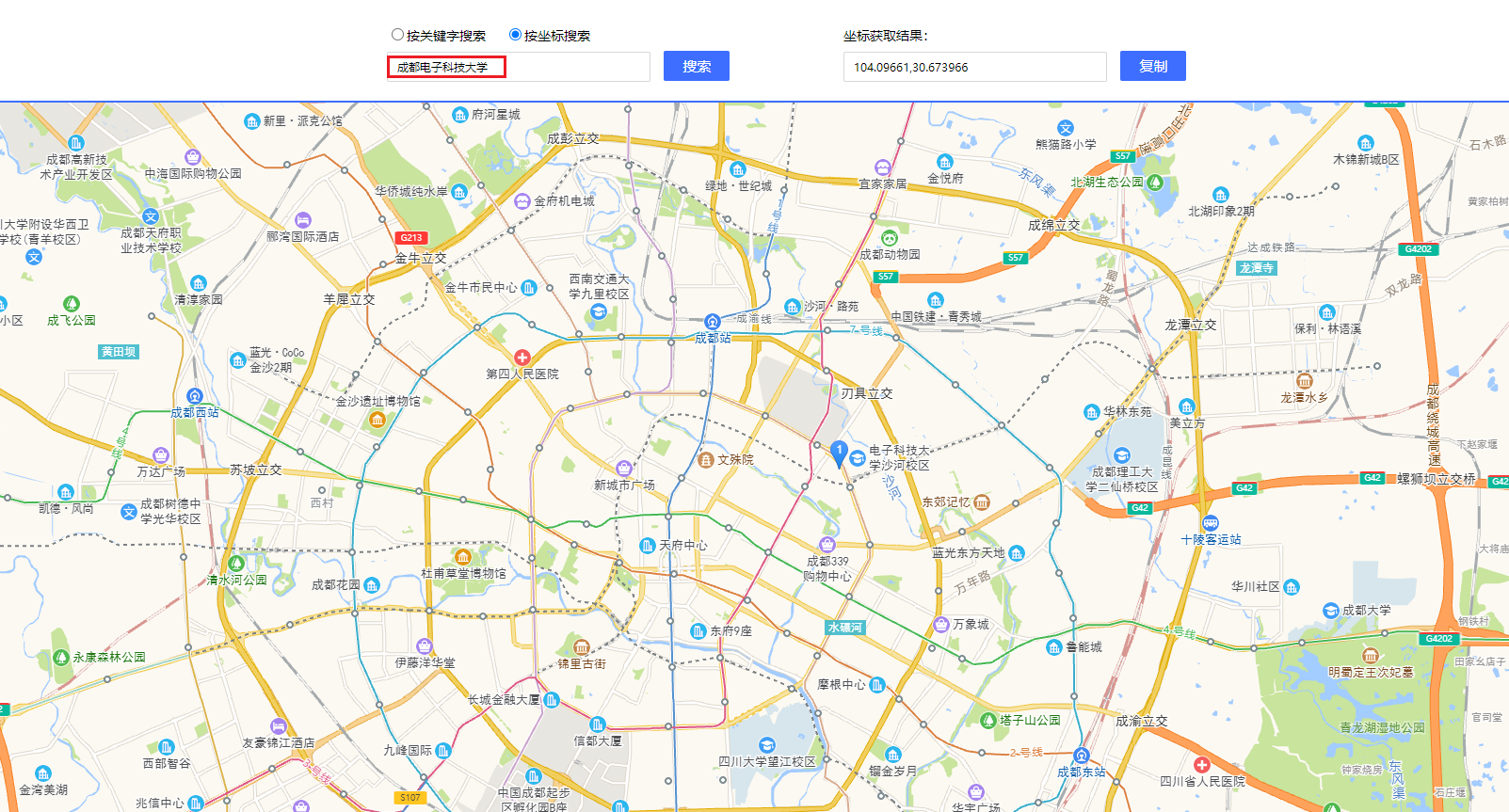The image size is (1509, 812).
Task: Click the 成都大学 university icon
Action: [x=1331, y=610]
